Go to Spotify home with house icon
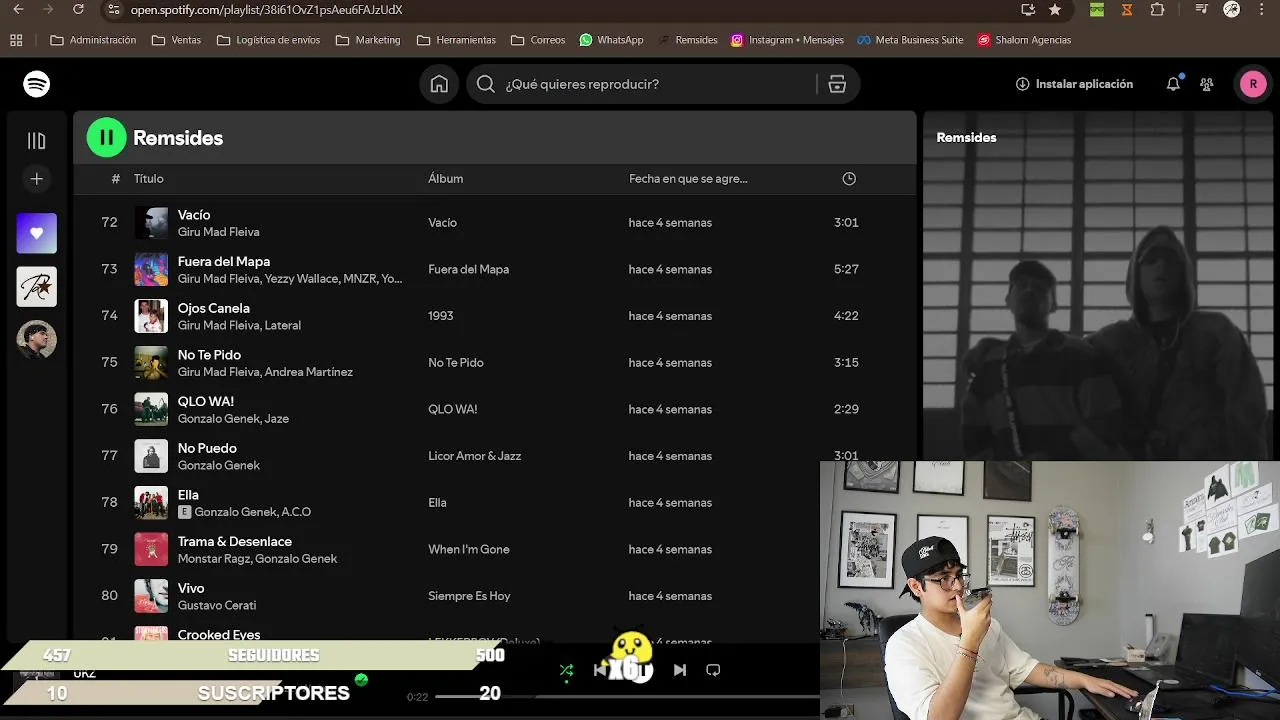The height and width of the screenshot is (720, 1280). click(x=439, y=84)
